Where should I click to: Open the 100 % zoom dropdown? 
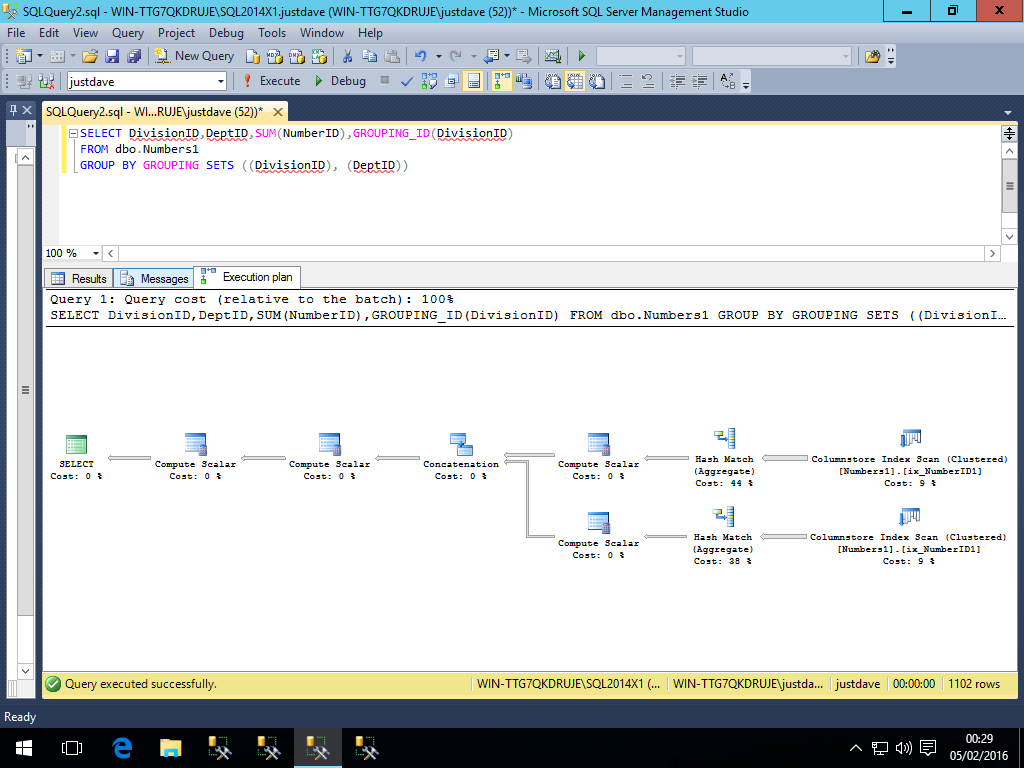96,254
